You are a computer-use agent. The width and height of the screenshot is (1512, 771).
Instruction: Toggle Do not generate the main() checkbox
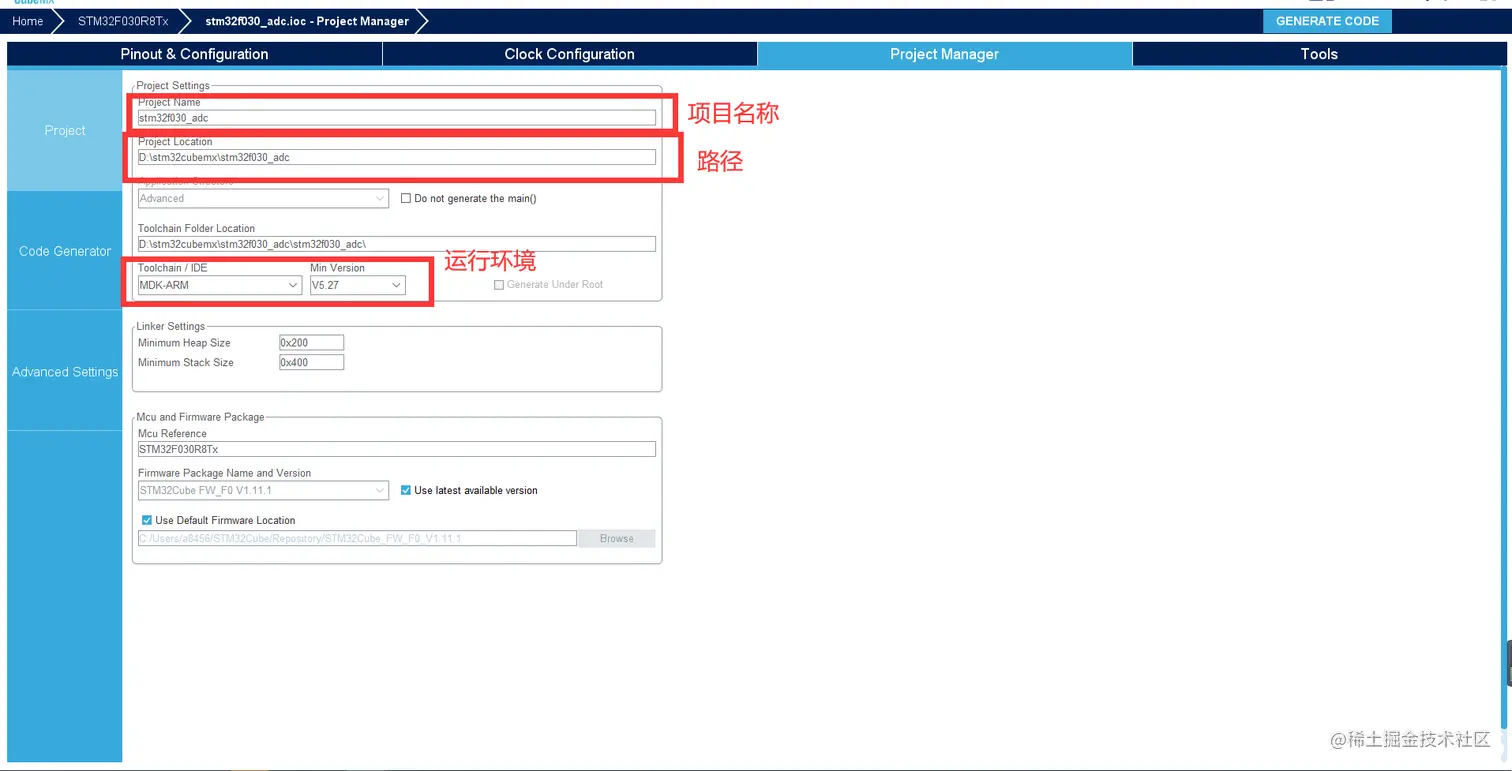[406, 198]
